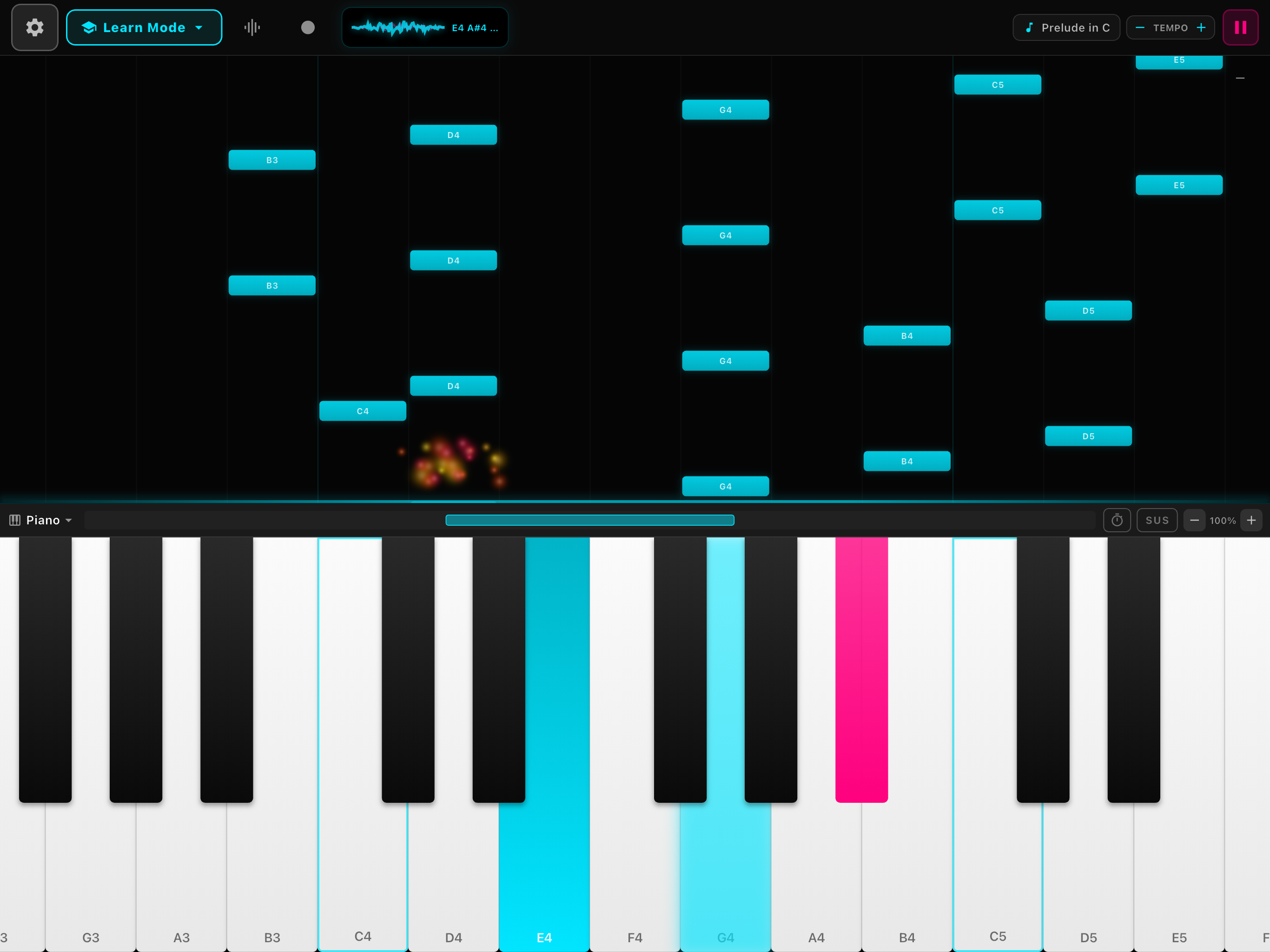The height and width of the screenshot is (952, 1270).
Task: Click the gray record dot button
Action: tap(308, 27)
